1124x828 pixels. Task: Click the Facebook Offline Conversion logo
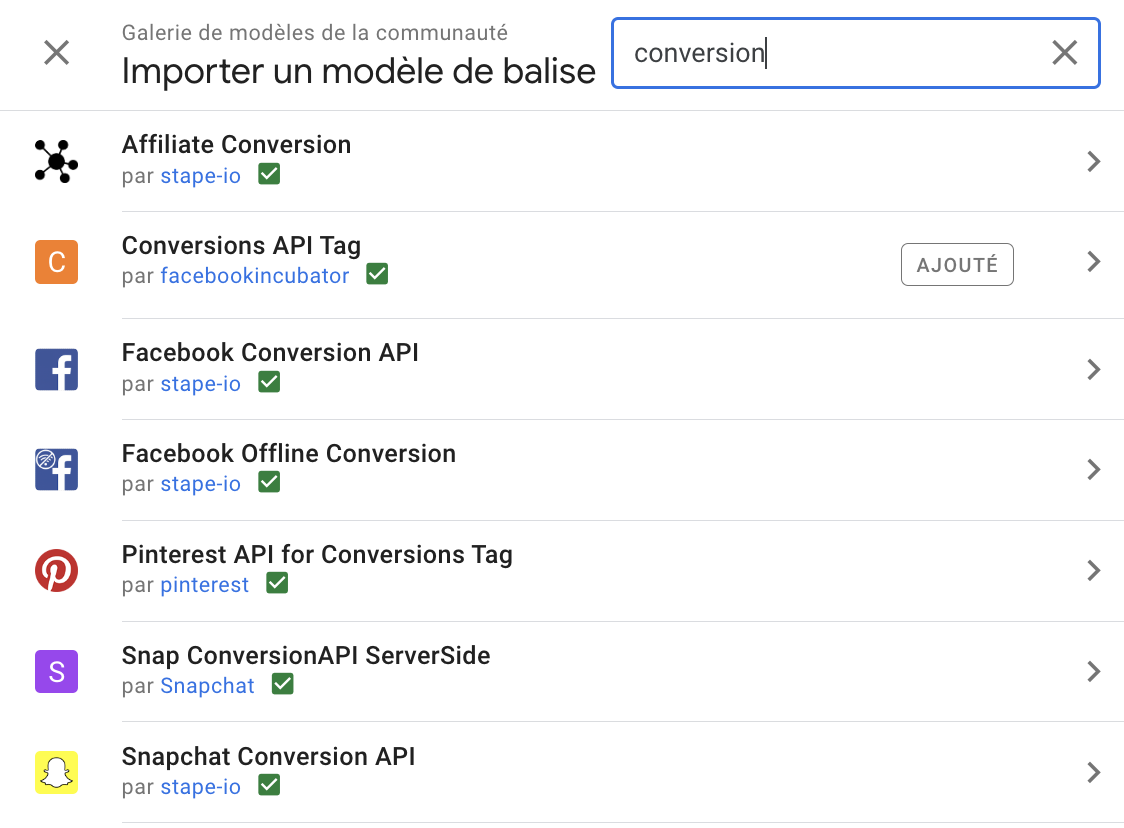(56, 469)
